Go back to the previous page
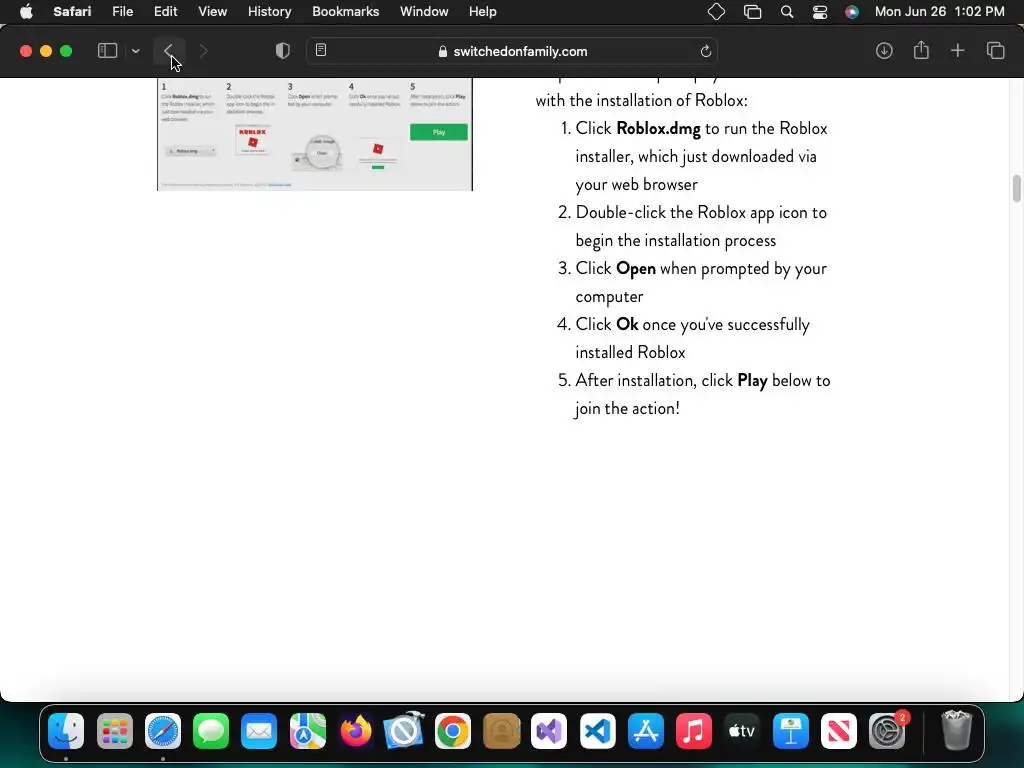This screenshot has height=768, width=1024. coord(169,51)
